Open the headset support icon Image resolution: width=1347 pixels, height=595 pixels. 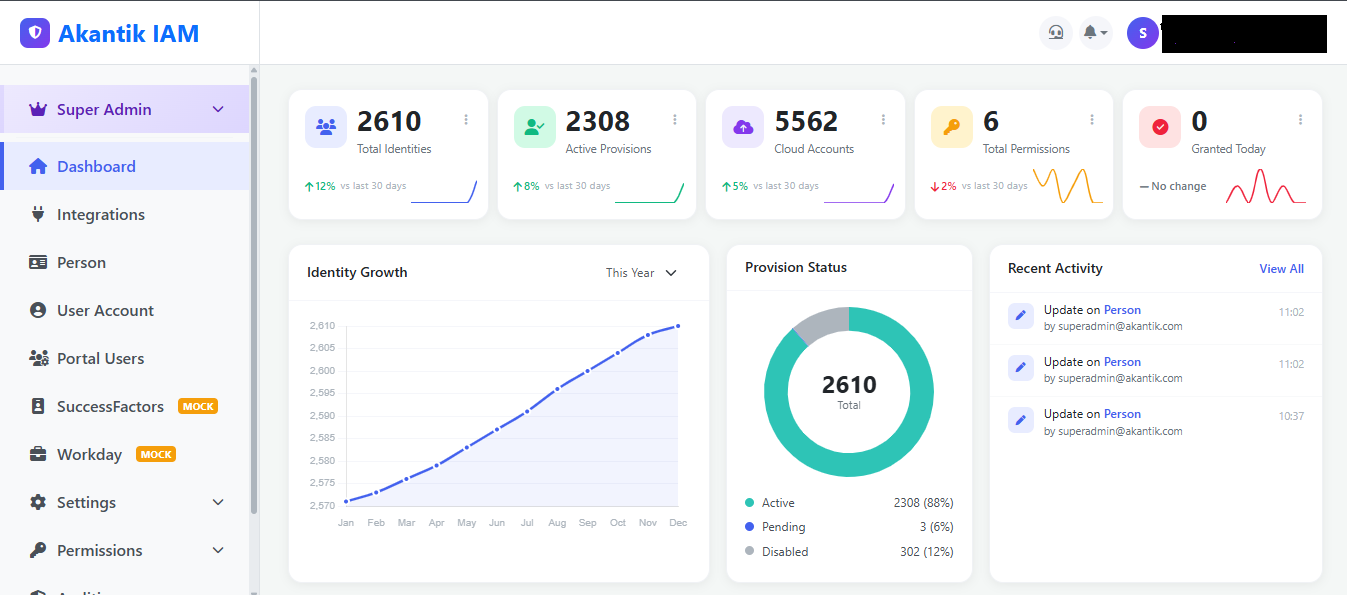tap(1056, 33)
